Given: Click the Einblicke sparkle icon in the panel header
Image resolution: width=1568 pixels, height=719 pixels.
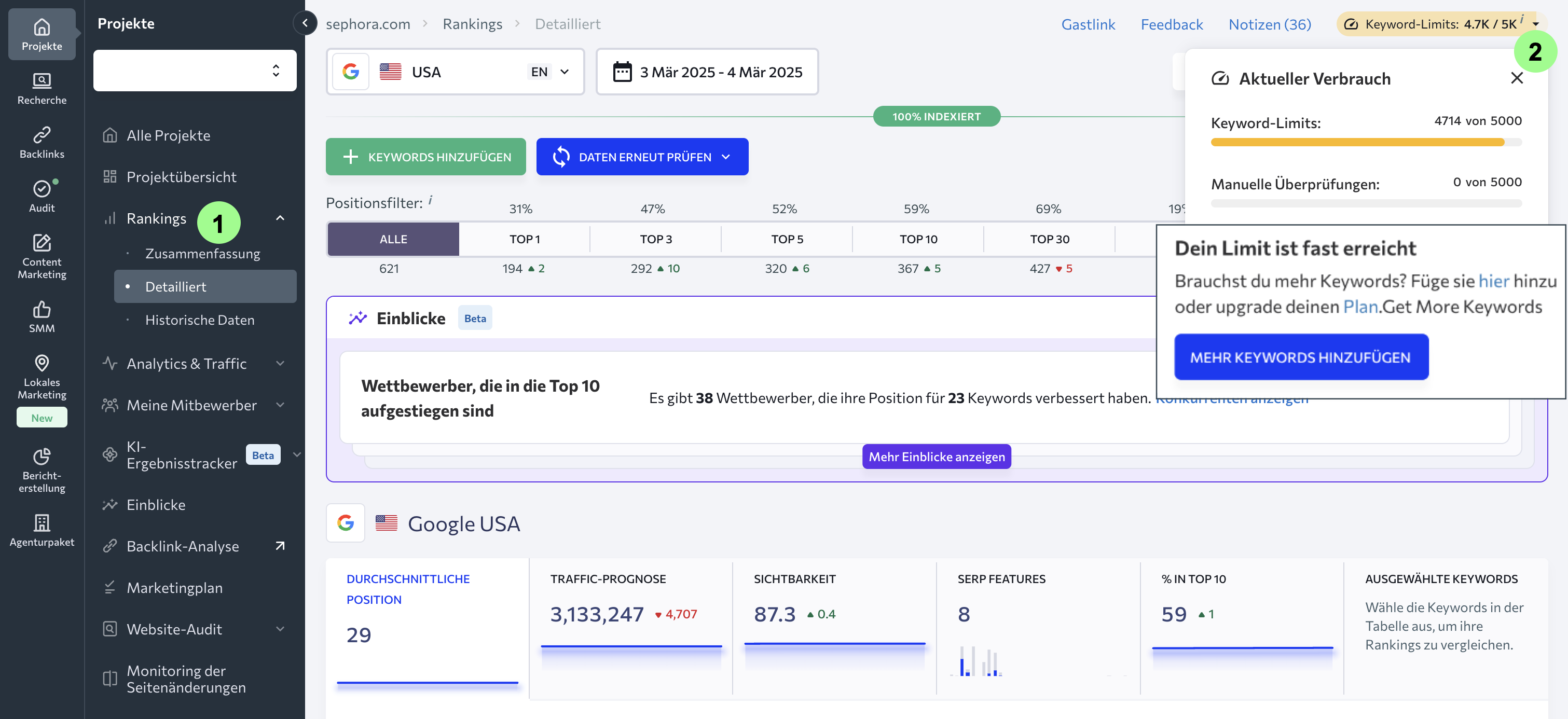Looking at the screenshot, I should pyautogui.click(x=357, y=318).
